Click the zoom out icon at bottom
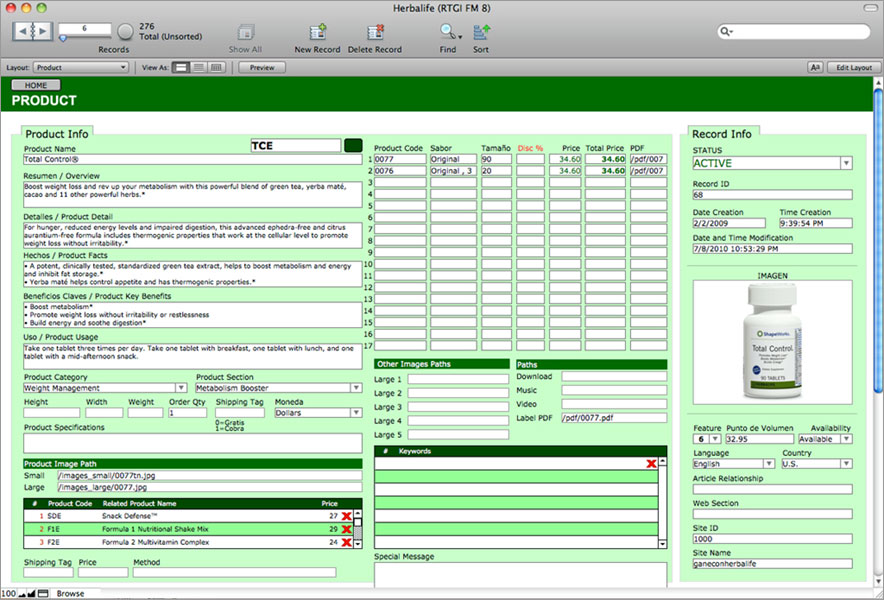The width and height of the screenshot is (884, 600). (x=22, y=594)
